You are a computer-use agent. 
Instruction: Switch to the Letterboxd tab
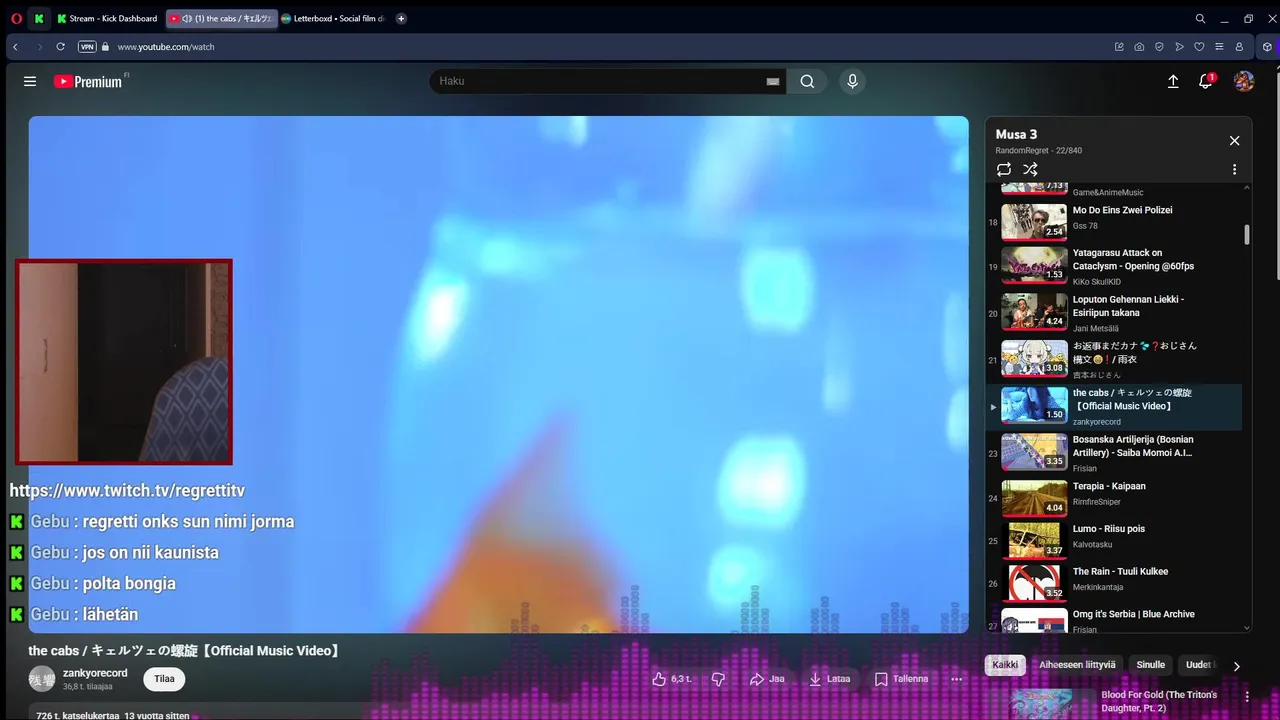tap(333, 18)
